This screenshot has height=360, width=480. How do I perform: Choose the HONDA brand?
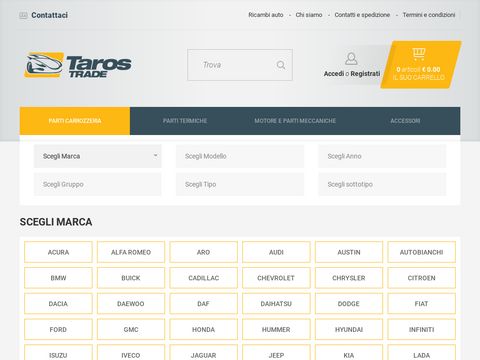coord(203,329)
